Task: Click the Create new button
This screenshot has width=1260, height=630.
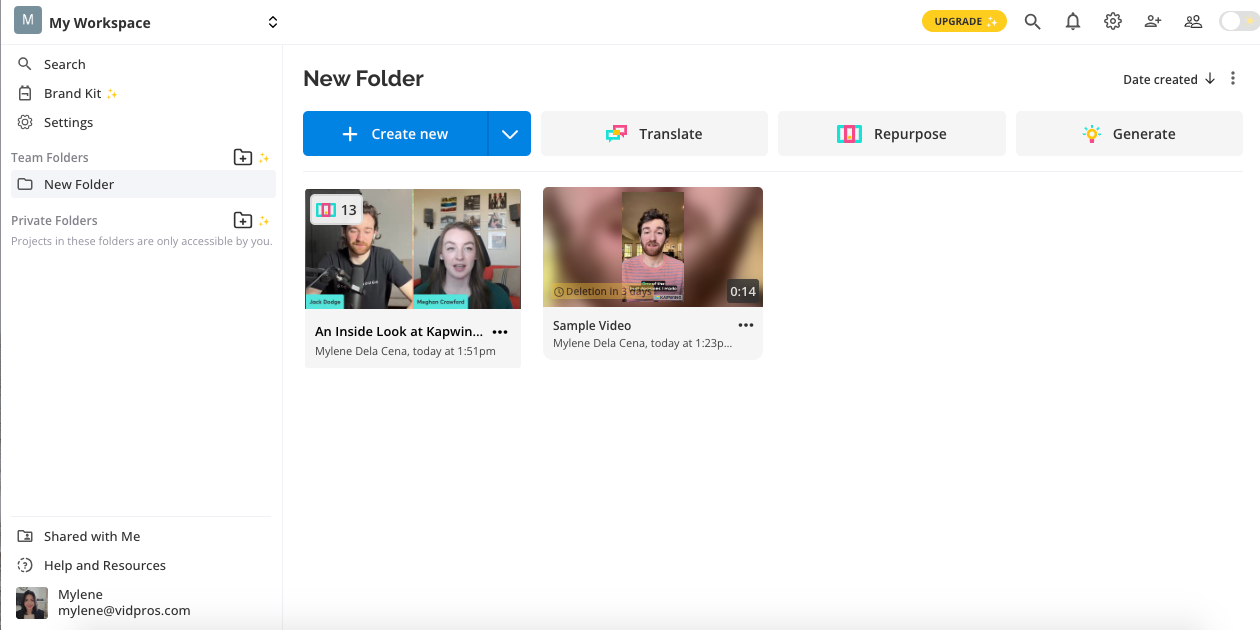Action: [395, 134]
